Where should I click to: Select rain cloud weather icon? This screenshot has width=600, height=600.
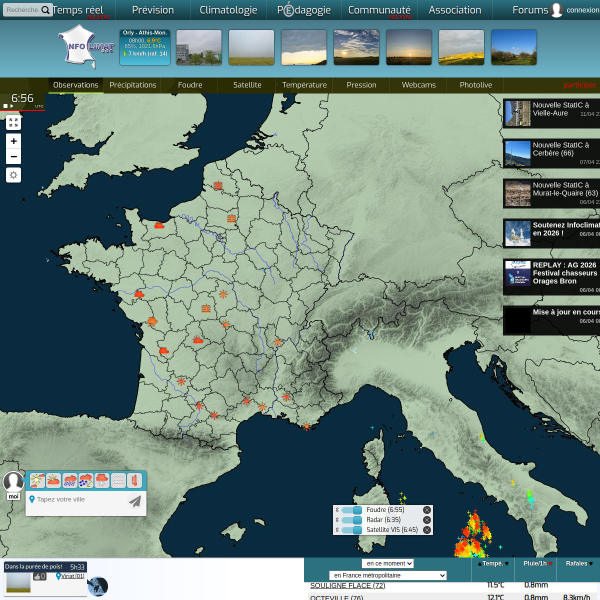pos(70,480)
